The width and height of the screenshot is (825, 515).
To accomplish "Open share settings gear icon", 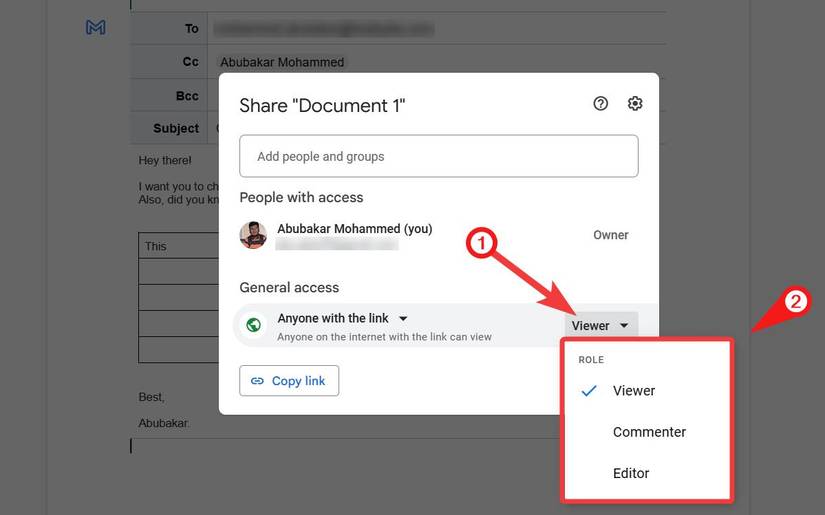I will click(x=635, y=104).
